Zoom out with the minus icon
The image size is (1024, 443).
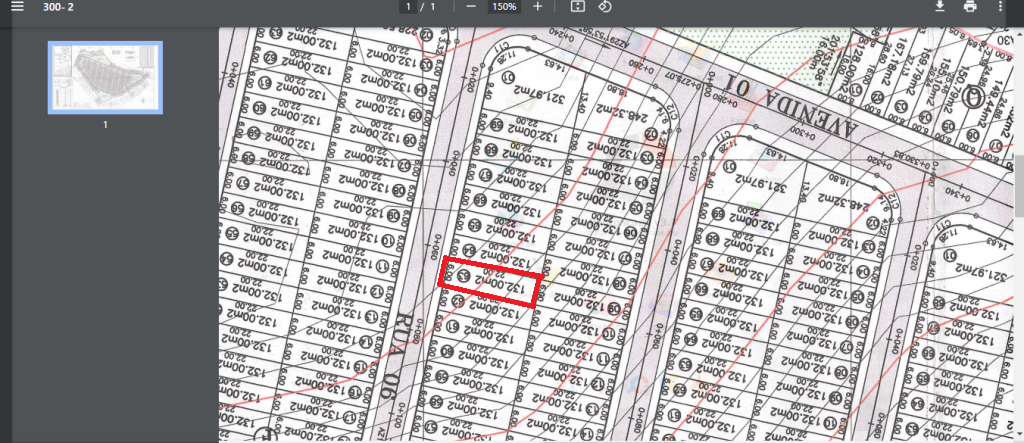(x=470, y=7)
